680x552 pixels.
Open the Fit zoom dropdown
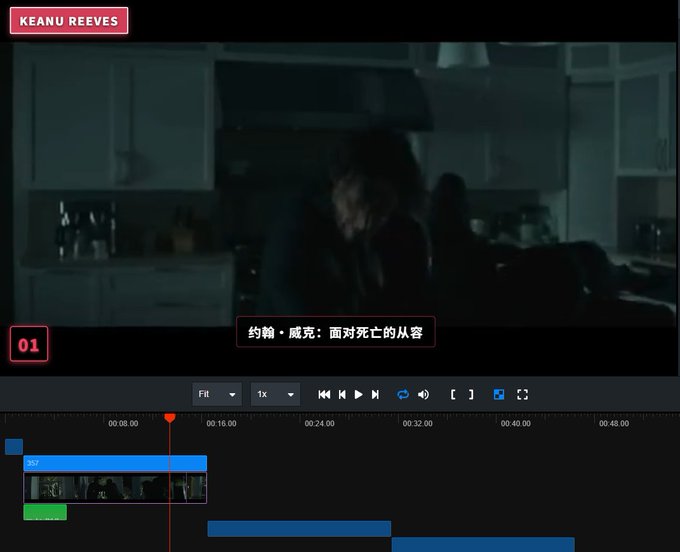tap(217, 394)
